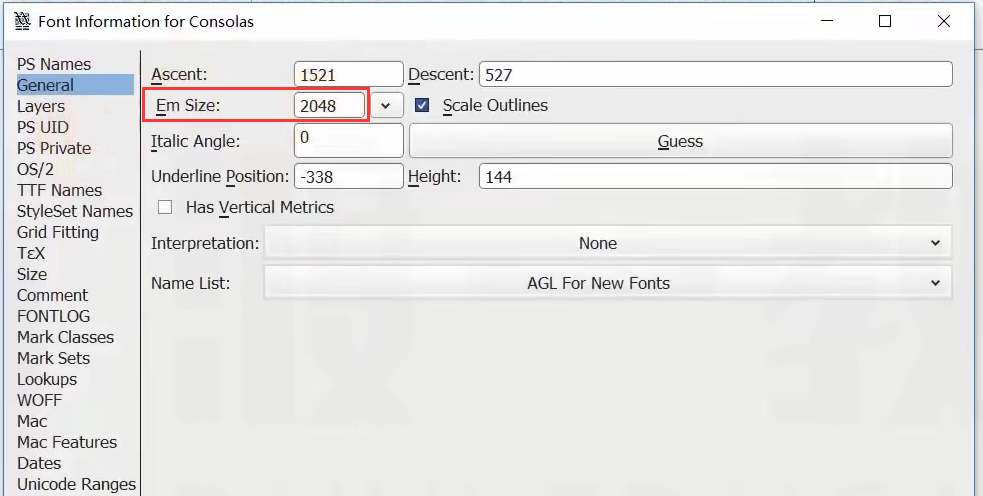
Task: Enable Has Vertical Metrics checkbox
Action: pos(165,207)
